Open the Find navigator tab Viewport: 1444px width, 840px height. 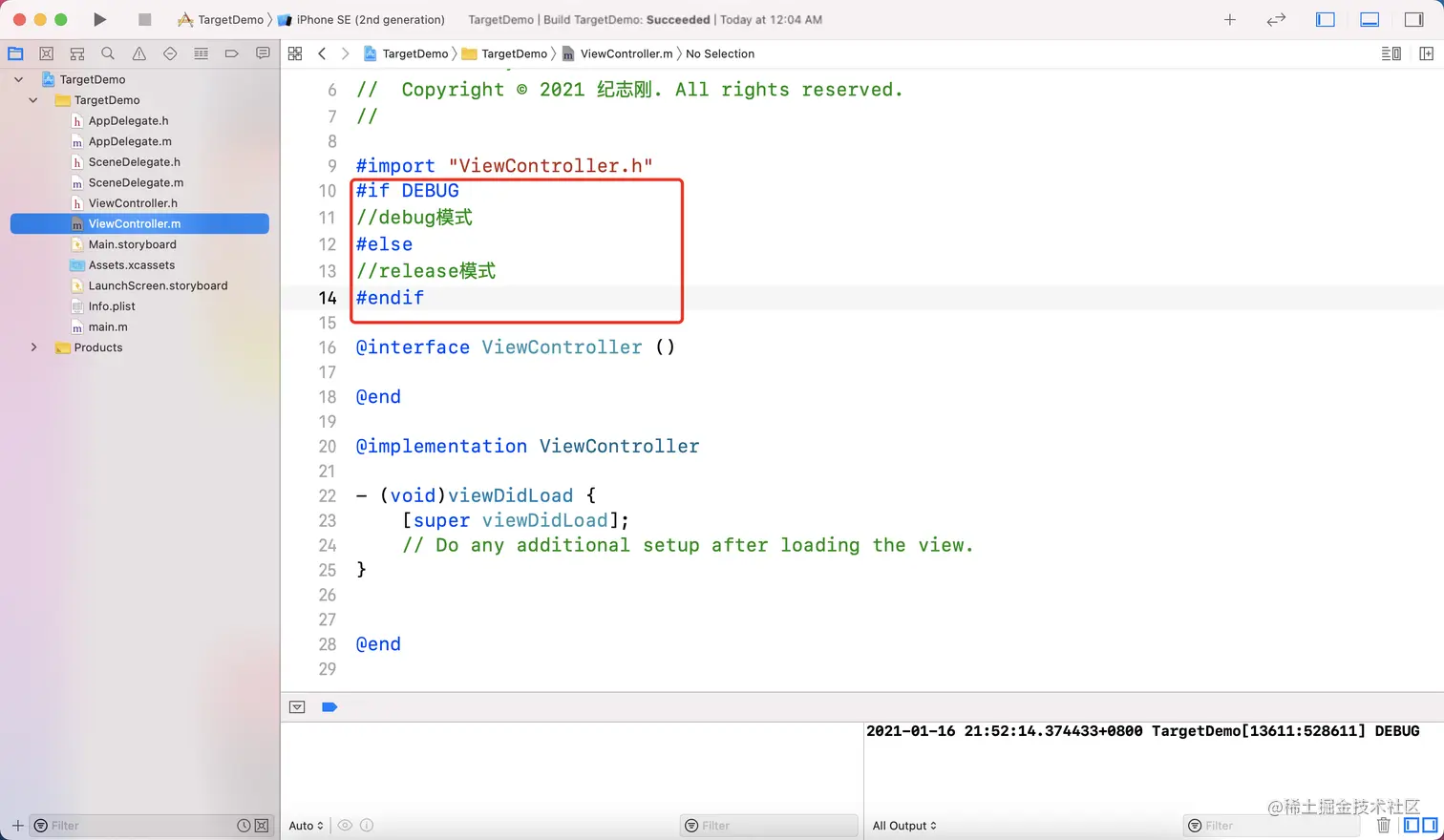tap(108, 53)
